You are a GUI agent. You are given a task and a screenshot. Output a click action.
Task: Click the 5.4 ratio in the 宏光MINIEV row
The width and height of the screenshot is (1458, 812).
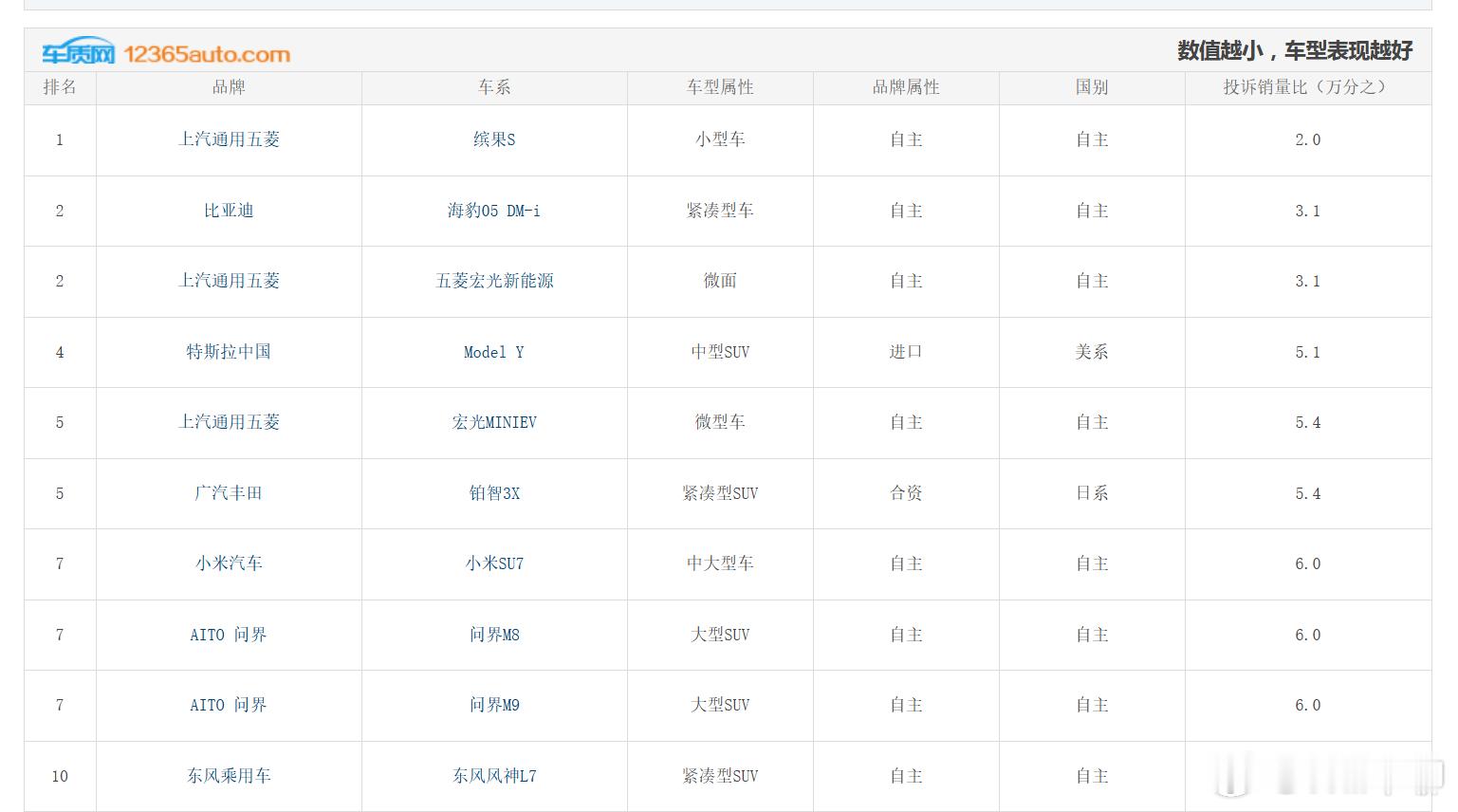(1308, 422)
